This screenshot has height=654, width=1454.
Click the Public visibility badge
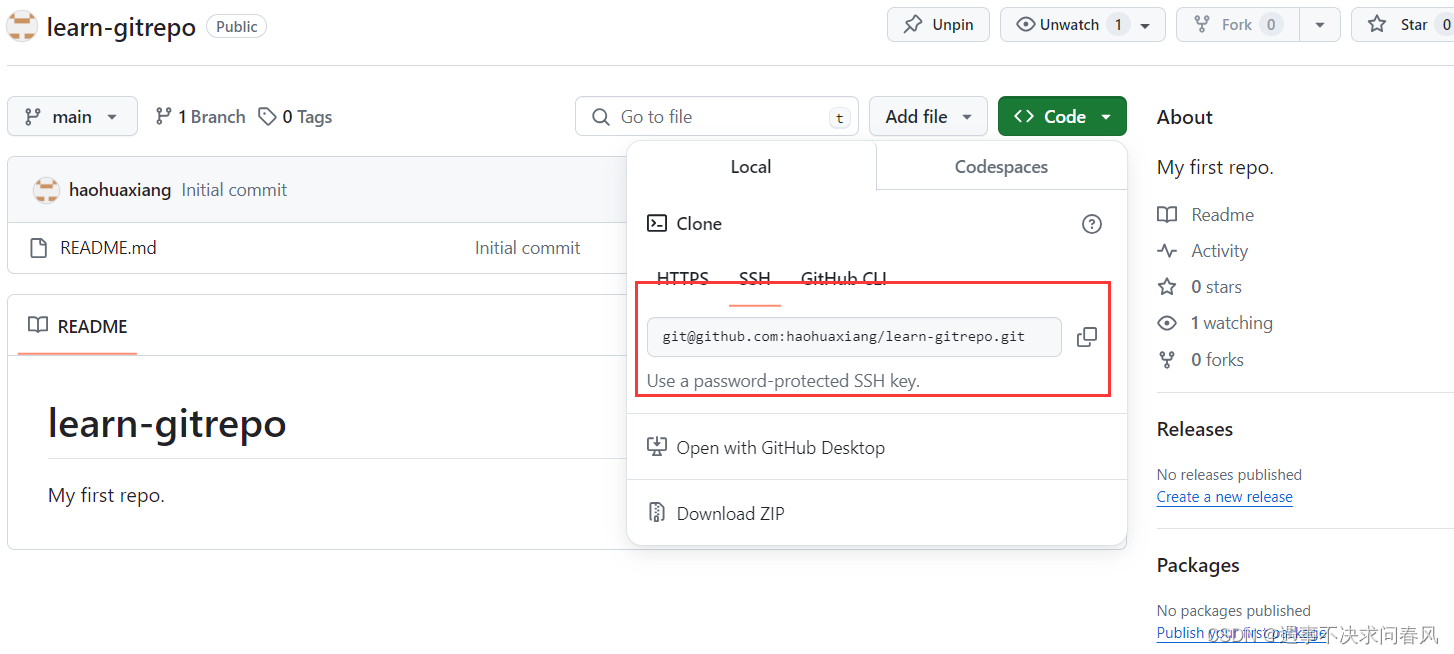coord(237,26)
